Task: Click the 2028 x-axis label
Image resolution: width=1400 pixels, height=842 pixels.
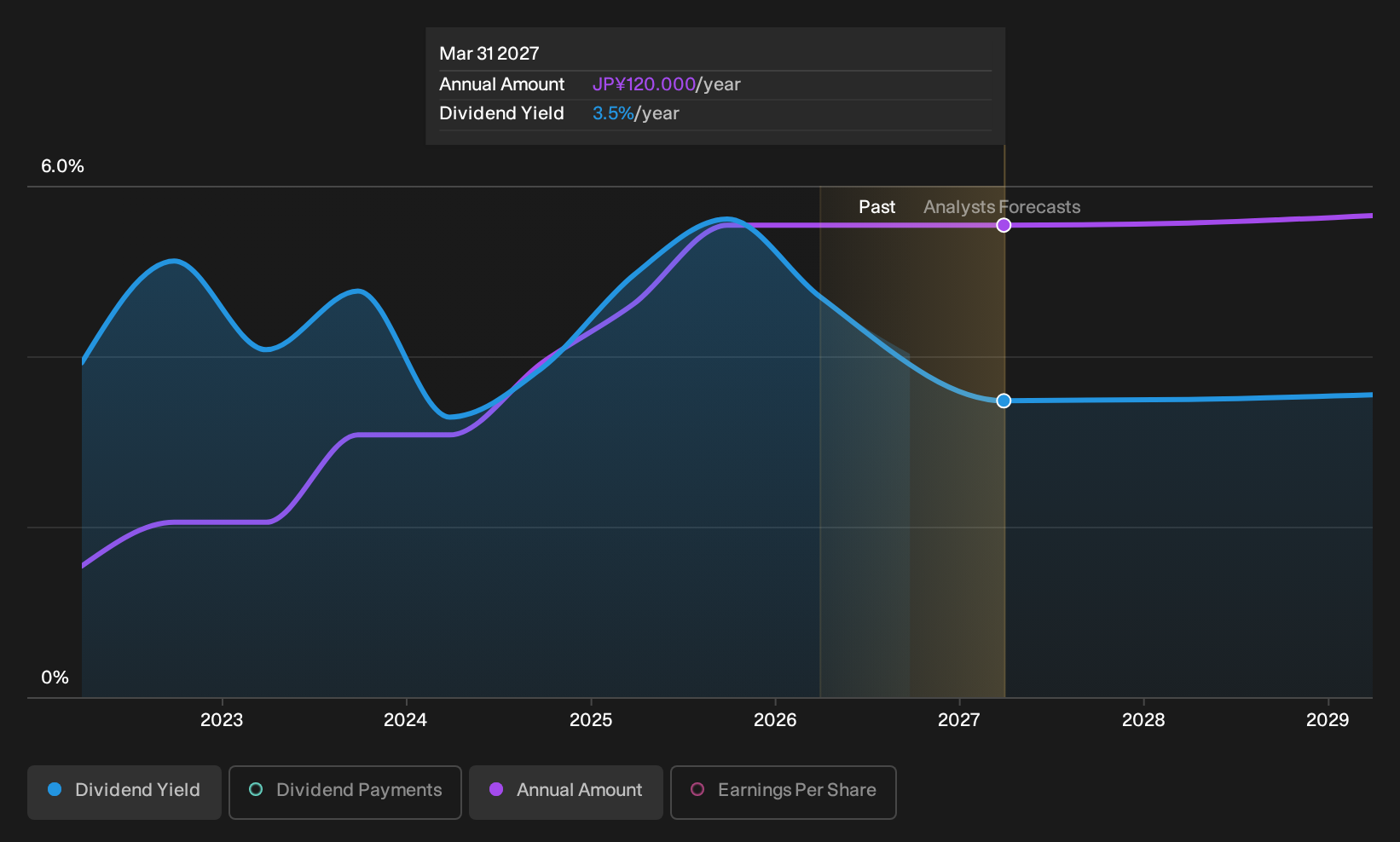Action: pos(1143,720)
